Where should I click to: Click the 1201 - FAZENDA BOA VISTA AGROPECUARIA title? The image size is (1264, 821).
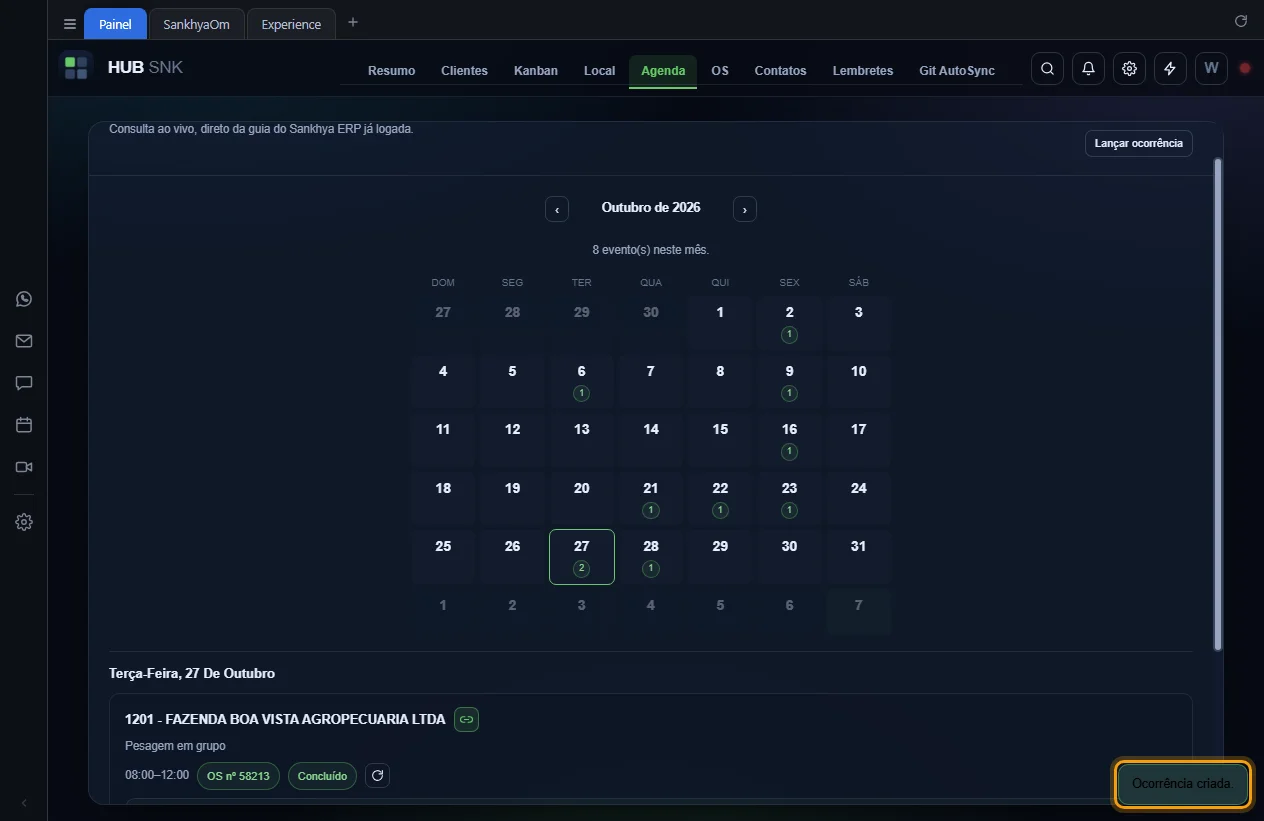tap(285, 719)
